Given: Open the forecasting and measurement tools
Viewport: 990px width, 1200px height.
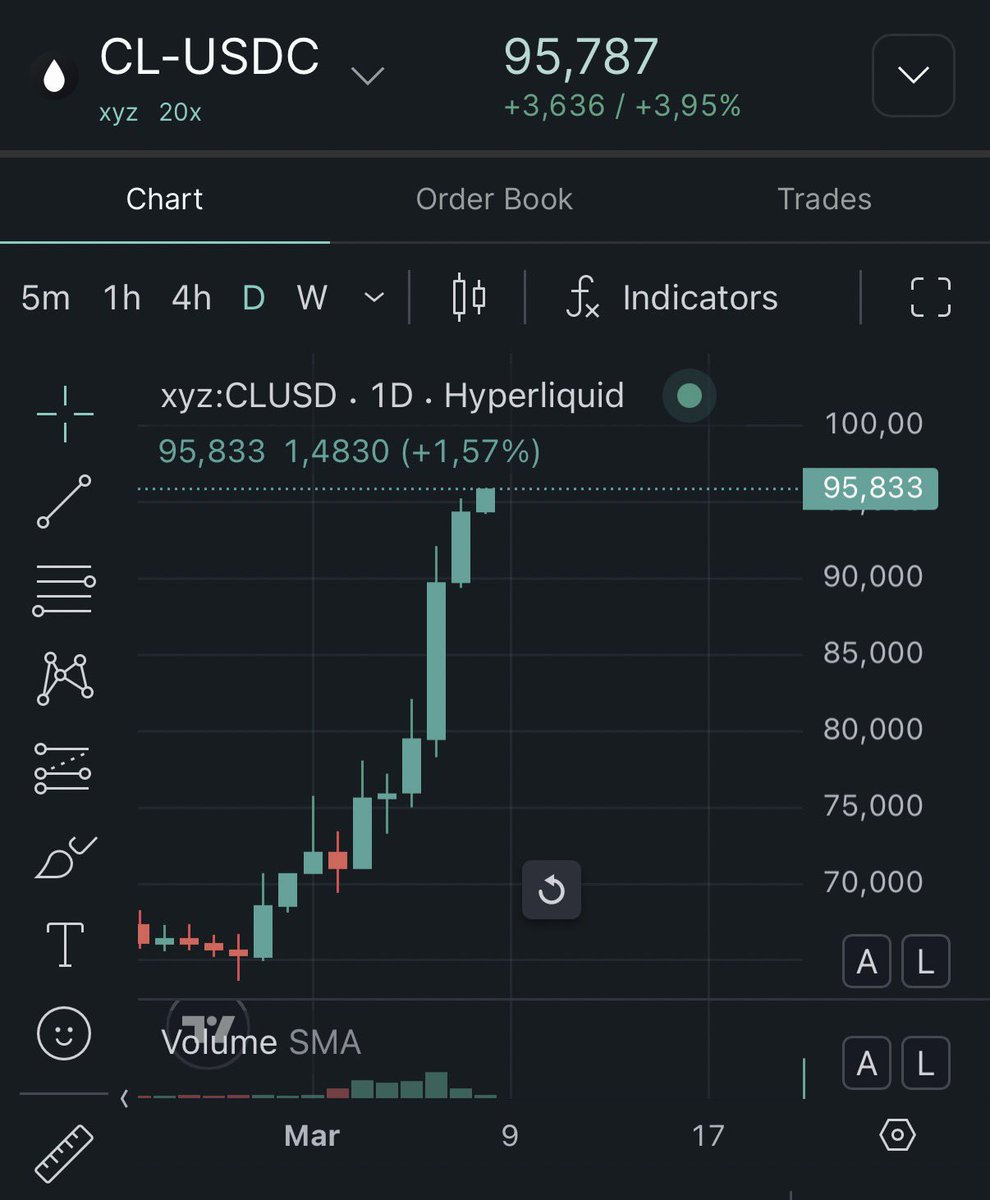Looking at the screenshot, I should (x=63, y=768).
